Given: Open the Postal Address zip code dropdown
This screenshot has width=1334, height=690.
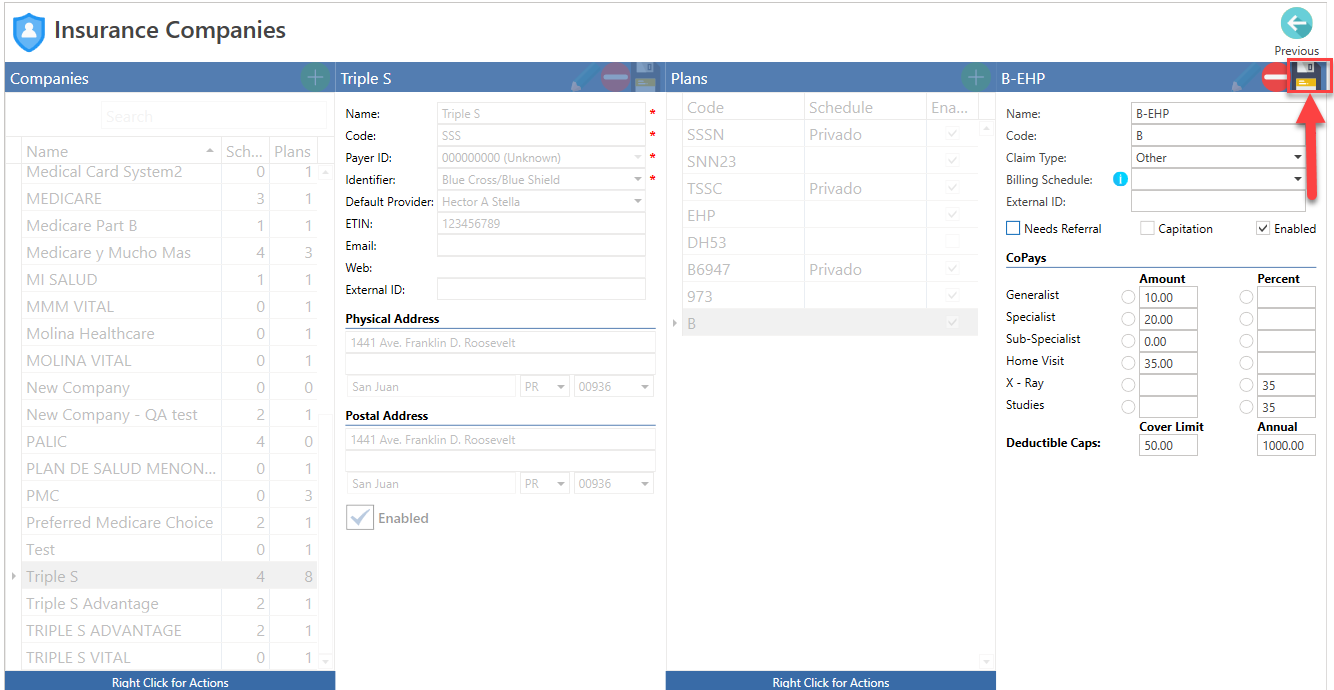Looking at the screenshot, I should point(644,483).
